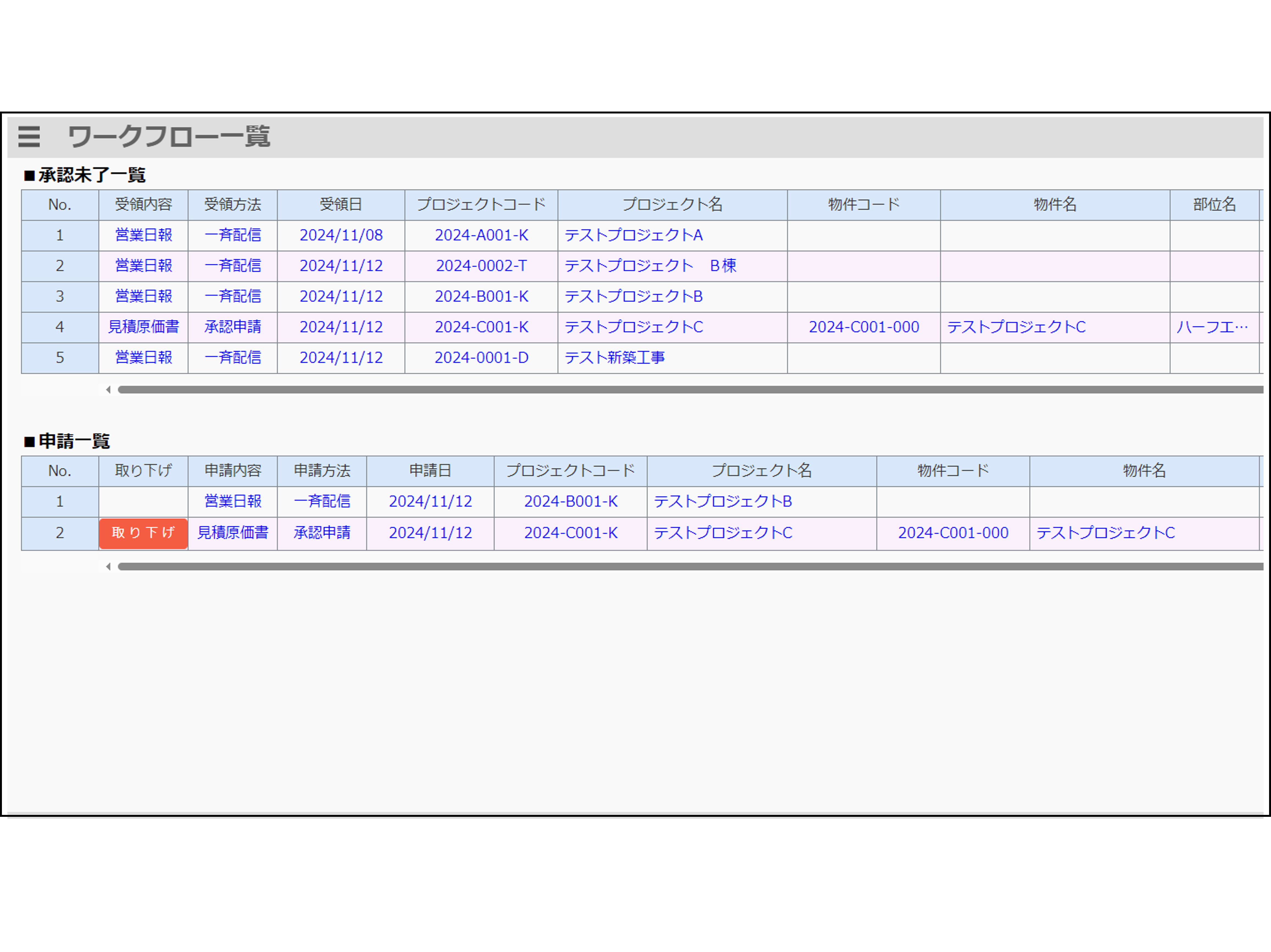Click 2024-A001-K project code link
1271x952 pixels.
tap(482, 235)
